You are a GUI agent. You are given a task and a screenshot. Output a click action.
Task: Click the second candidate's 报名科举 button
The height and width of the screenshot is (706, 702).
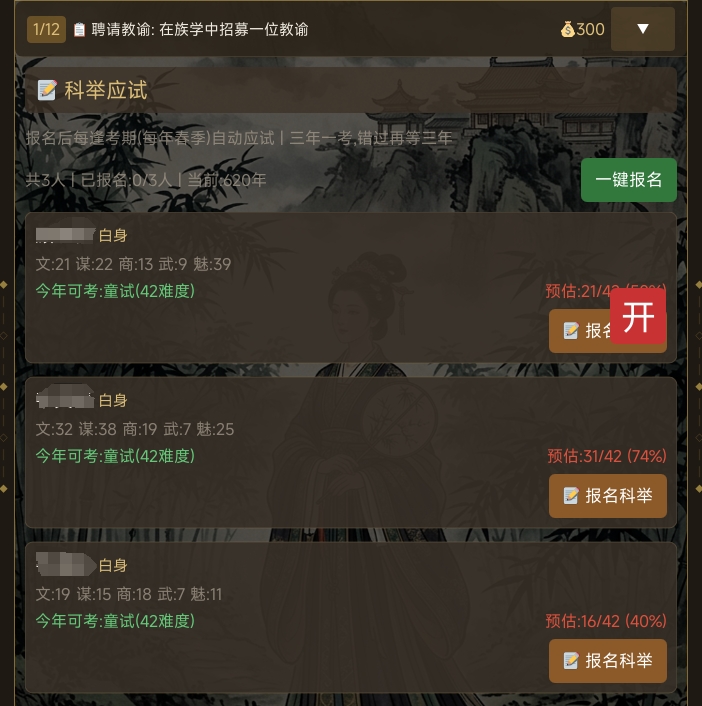tap(607, 496)
